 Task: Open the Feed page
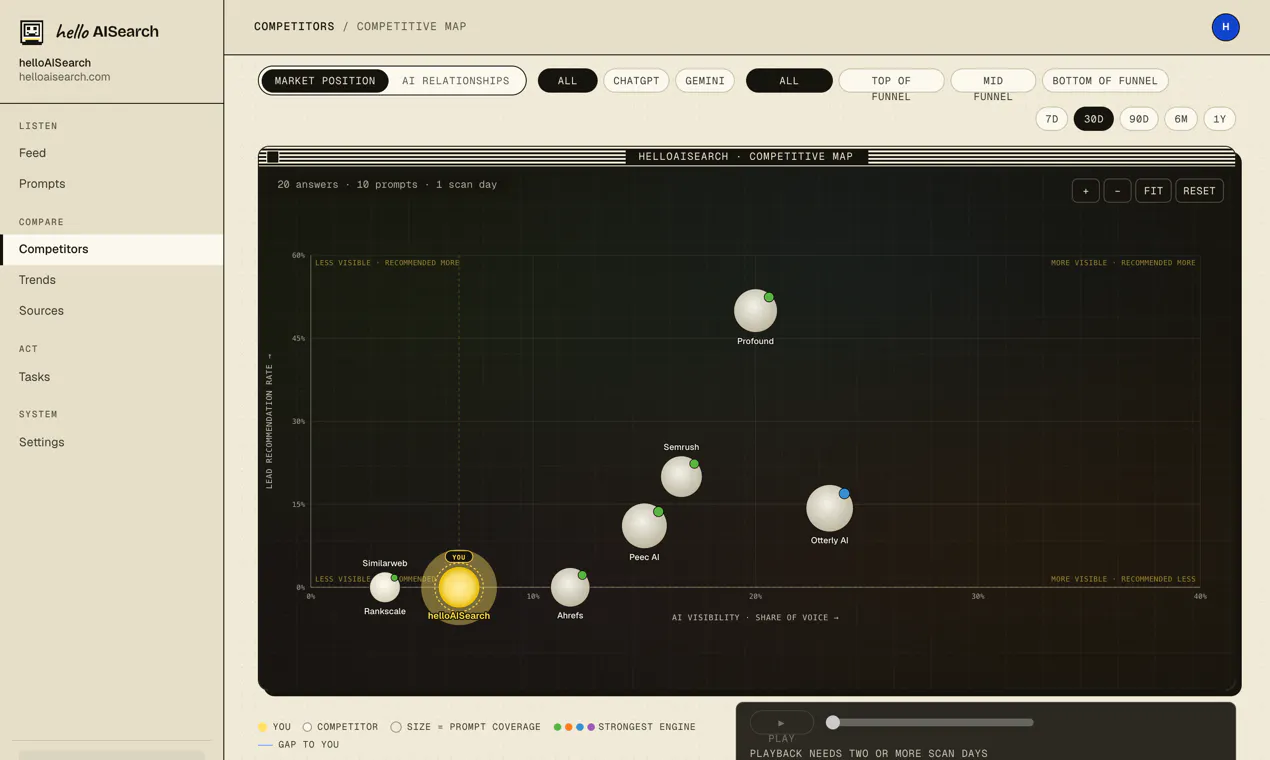(x=112, y=153)
